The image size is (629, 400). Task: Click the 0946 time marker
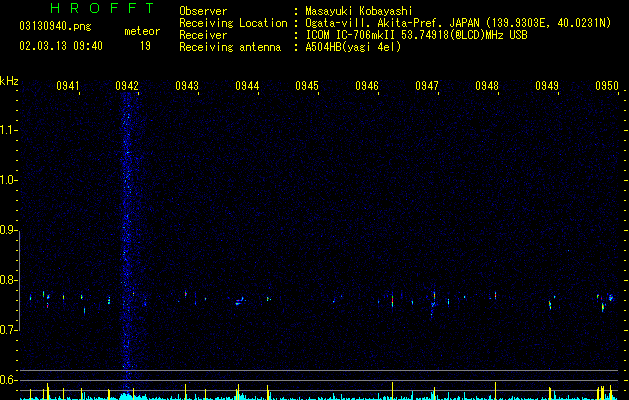point(367,85)
